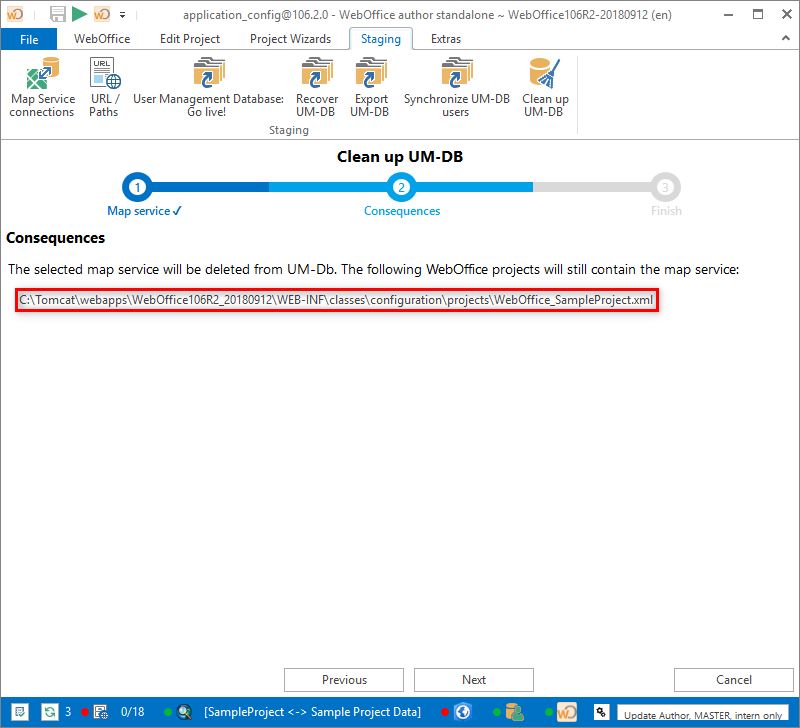Launch User Management Database Go live
Viewport: 800px width, 728px height.
(x=208, y=88)
